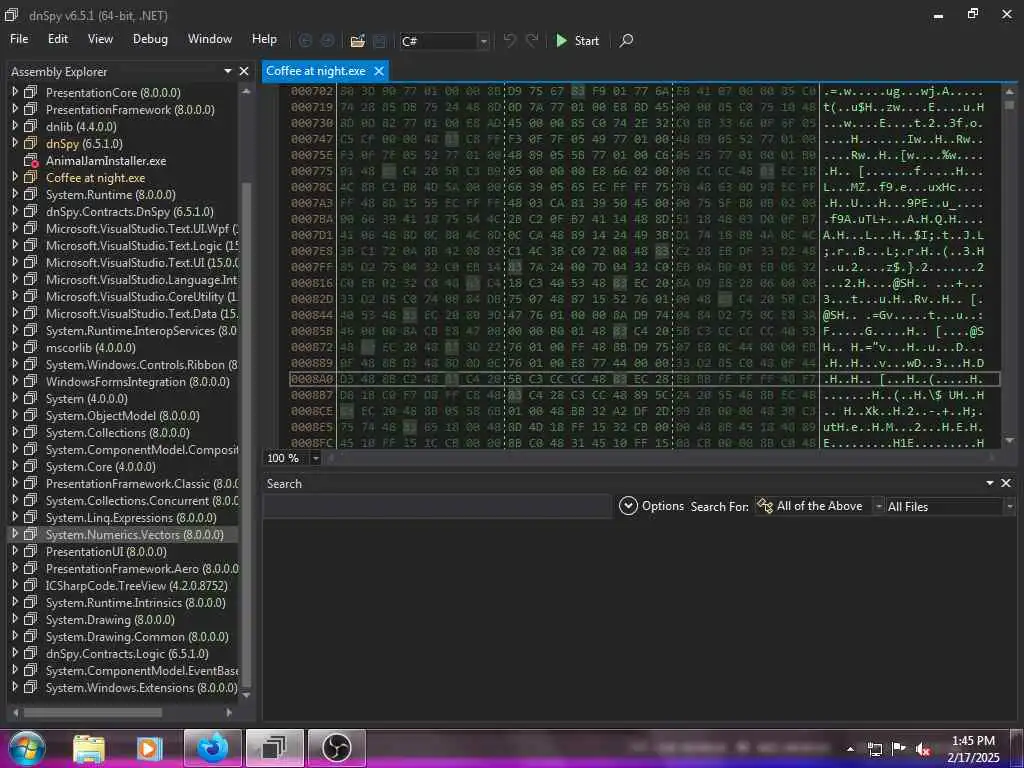This screenshot has width=1024, height=768.
Task: Expand the dnlib (4.4.0.0) node
Action: click(x=15, y=126)
